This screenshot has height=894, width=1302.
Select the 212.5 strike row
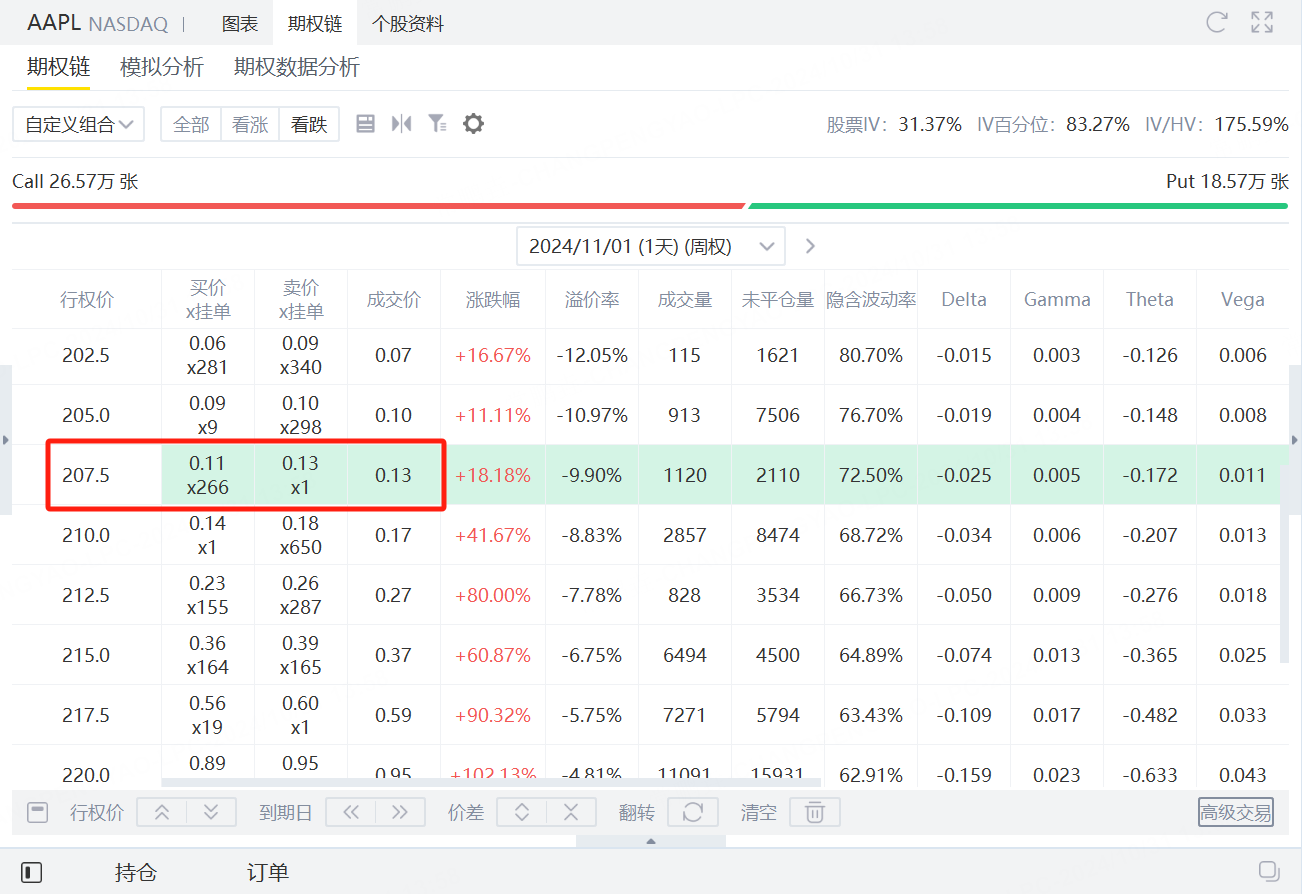(650, 595)
